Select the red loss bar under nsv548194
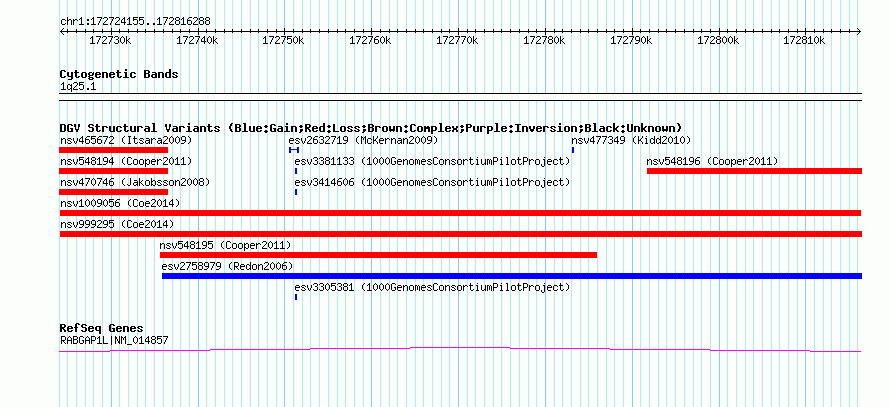This screenshot has width=890, height=407. click(114, 171)
